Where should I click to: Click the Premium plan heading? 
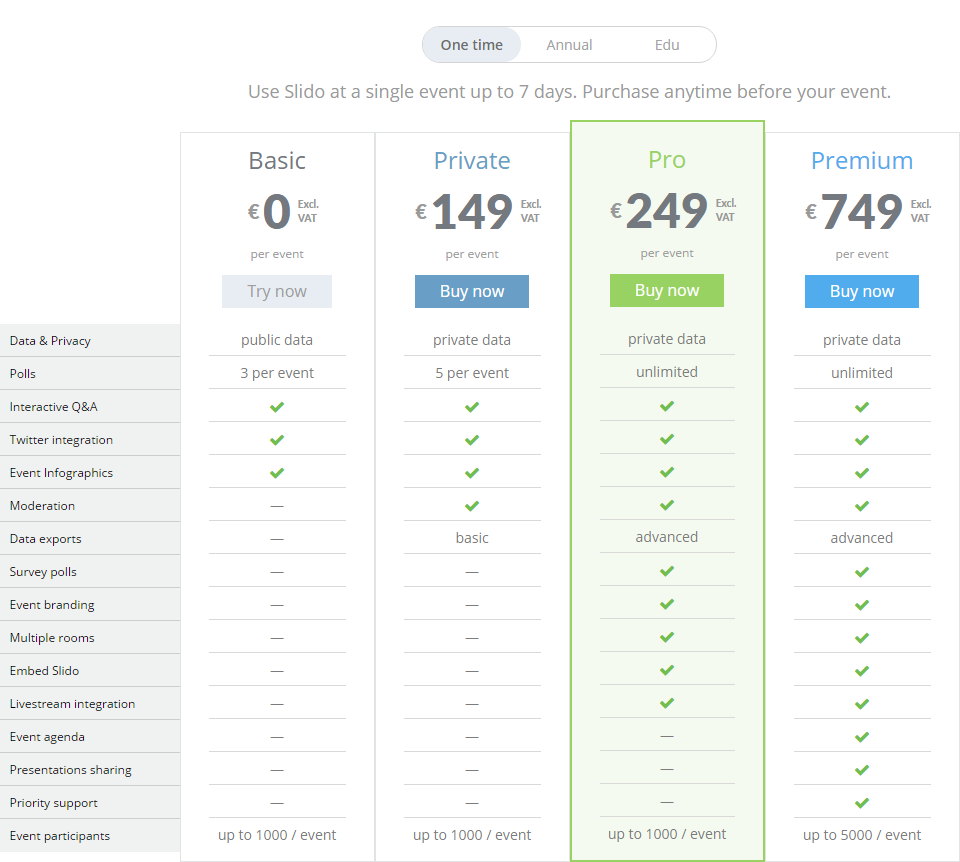point(862,161)
